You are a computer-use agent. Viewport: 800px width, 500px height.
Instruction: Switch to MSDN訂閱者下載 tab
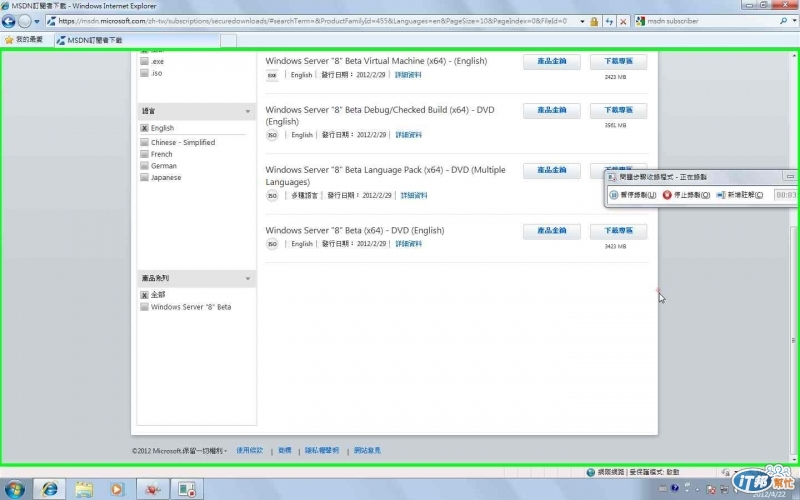(137, 40)
